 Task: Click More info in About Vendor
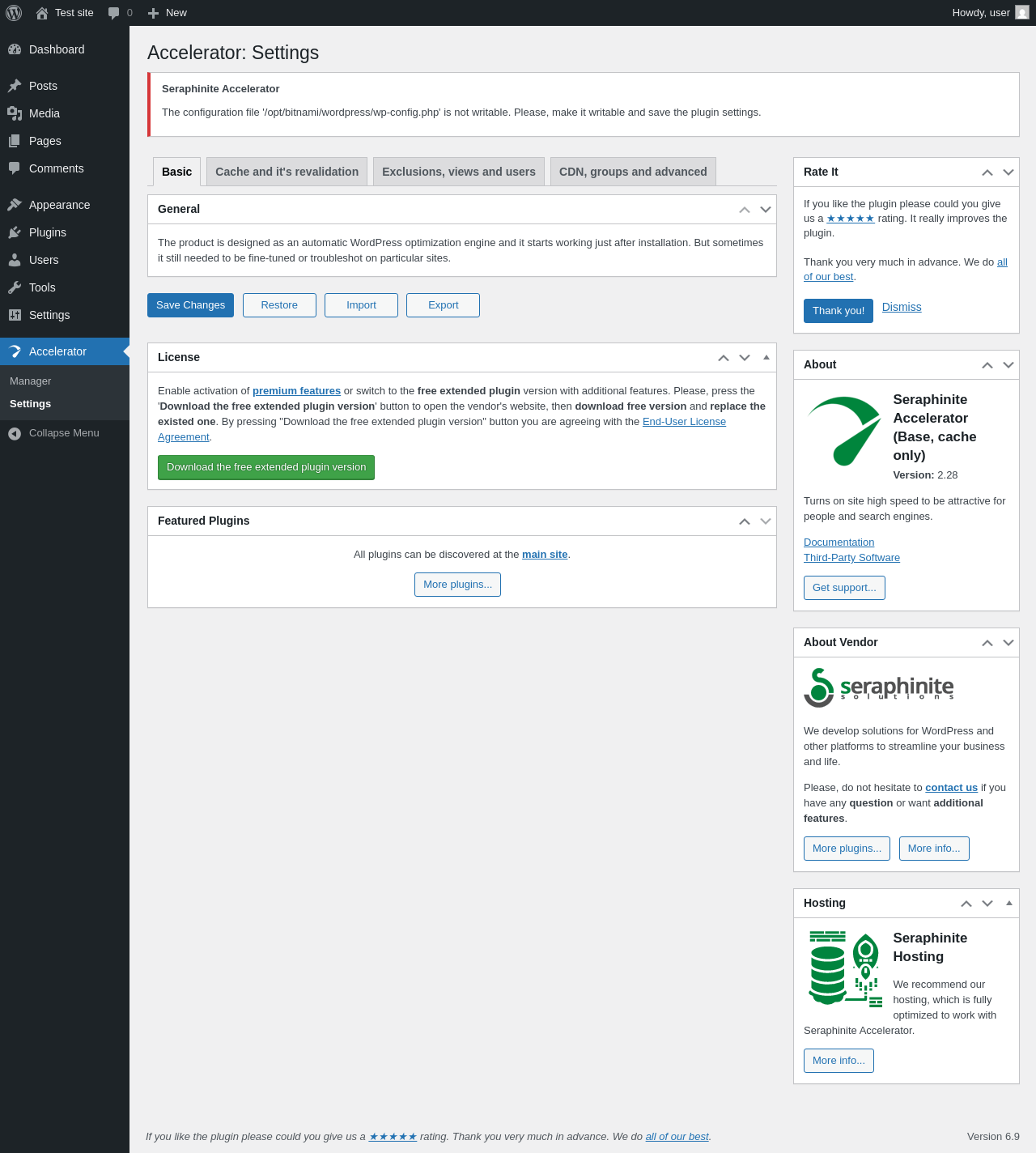pos(934,849)
